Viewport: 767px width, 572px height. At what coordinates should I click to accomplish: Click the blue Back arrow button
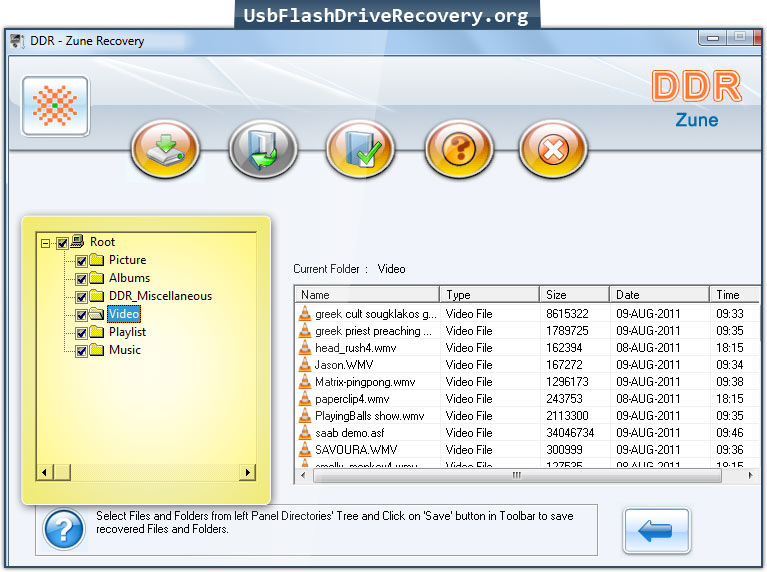(656, 530)
